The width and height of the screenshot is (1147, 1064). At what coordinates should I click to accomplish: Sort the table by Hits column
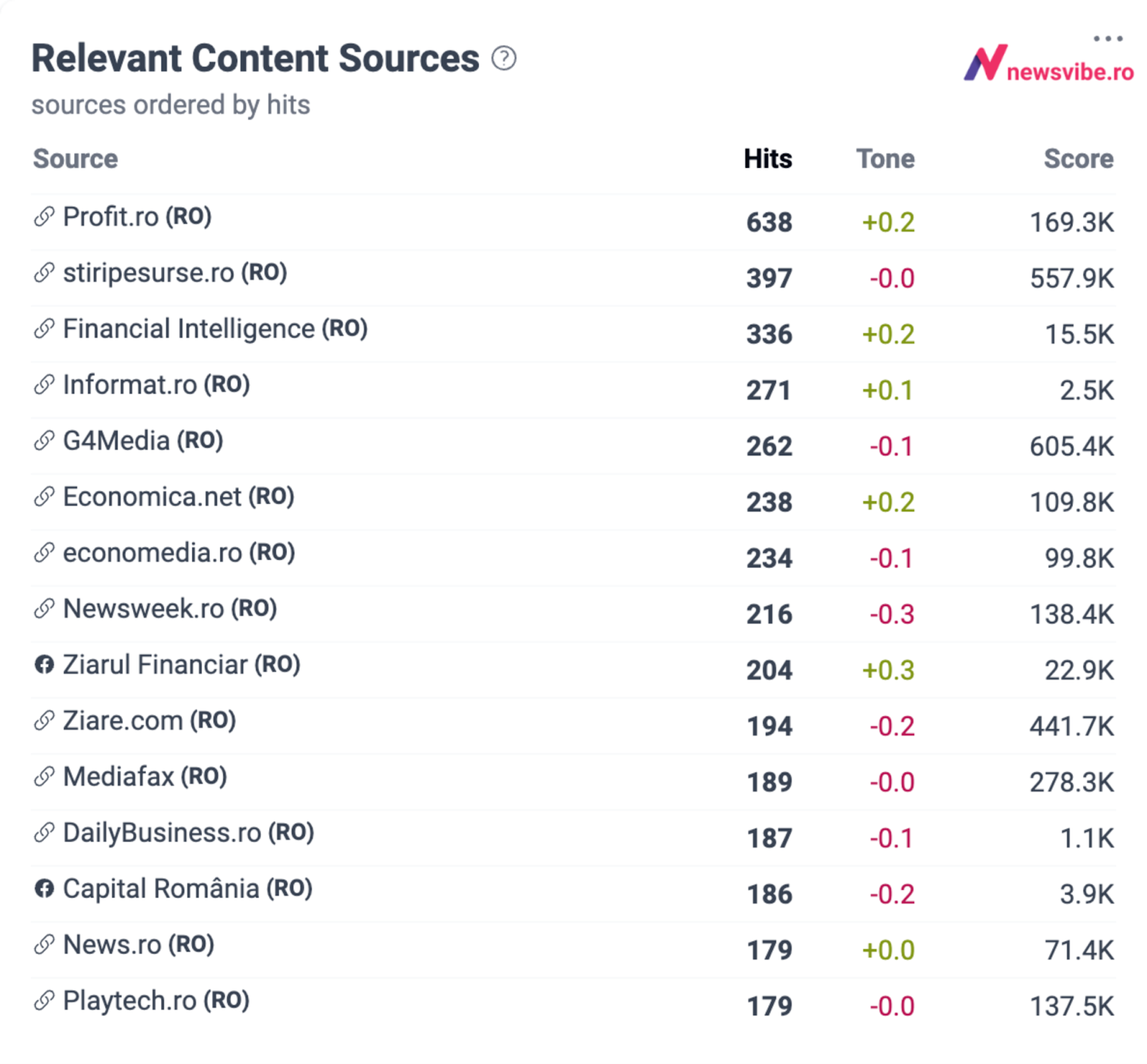(768, 158)
